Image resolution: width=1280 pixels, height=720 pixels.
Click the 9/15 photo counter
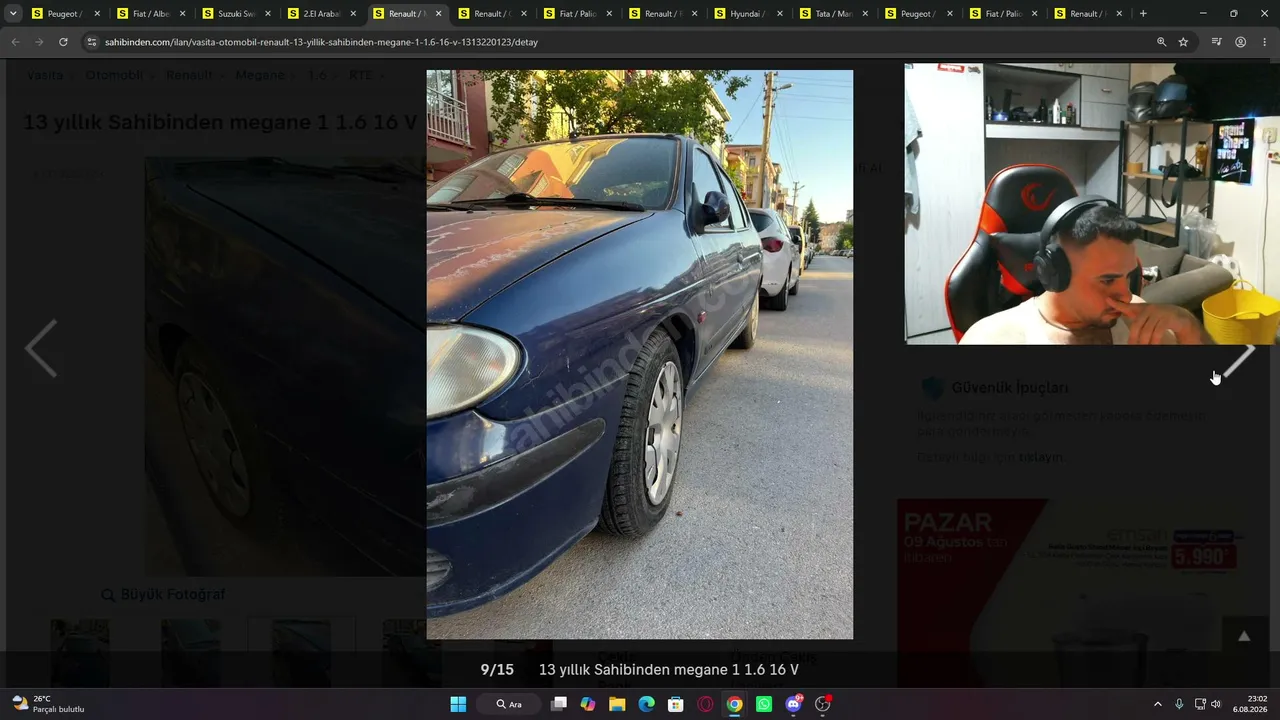pos(497,670)
